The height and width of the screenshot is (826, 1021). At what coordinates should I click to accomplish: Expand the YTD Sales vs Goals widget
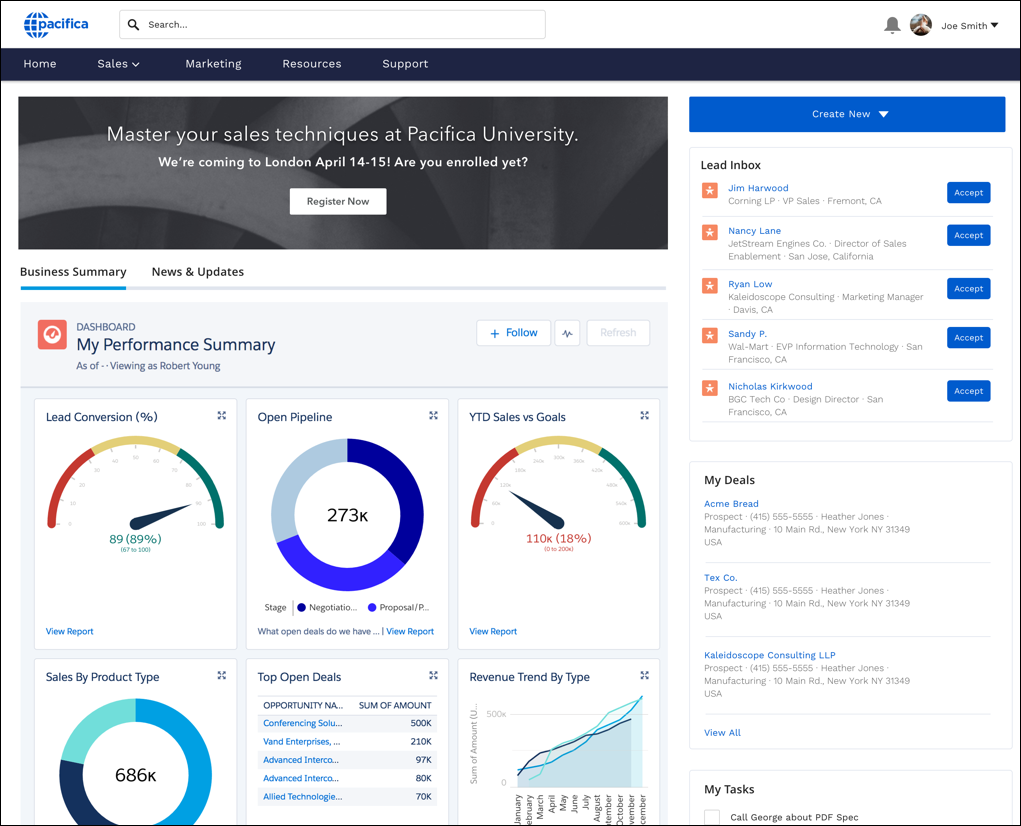click(x=645, y=415)
